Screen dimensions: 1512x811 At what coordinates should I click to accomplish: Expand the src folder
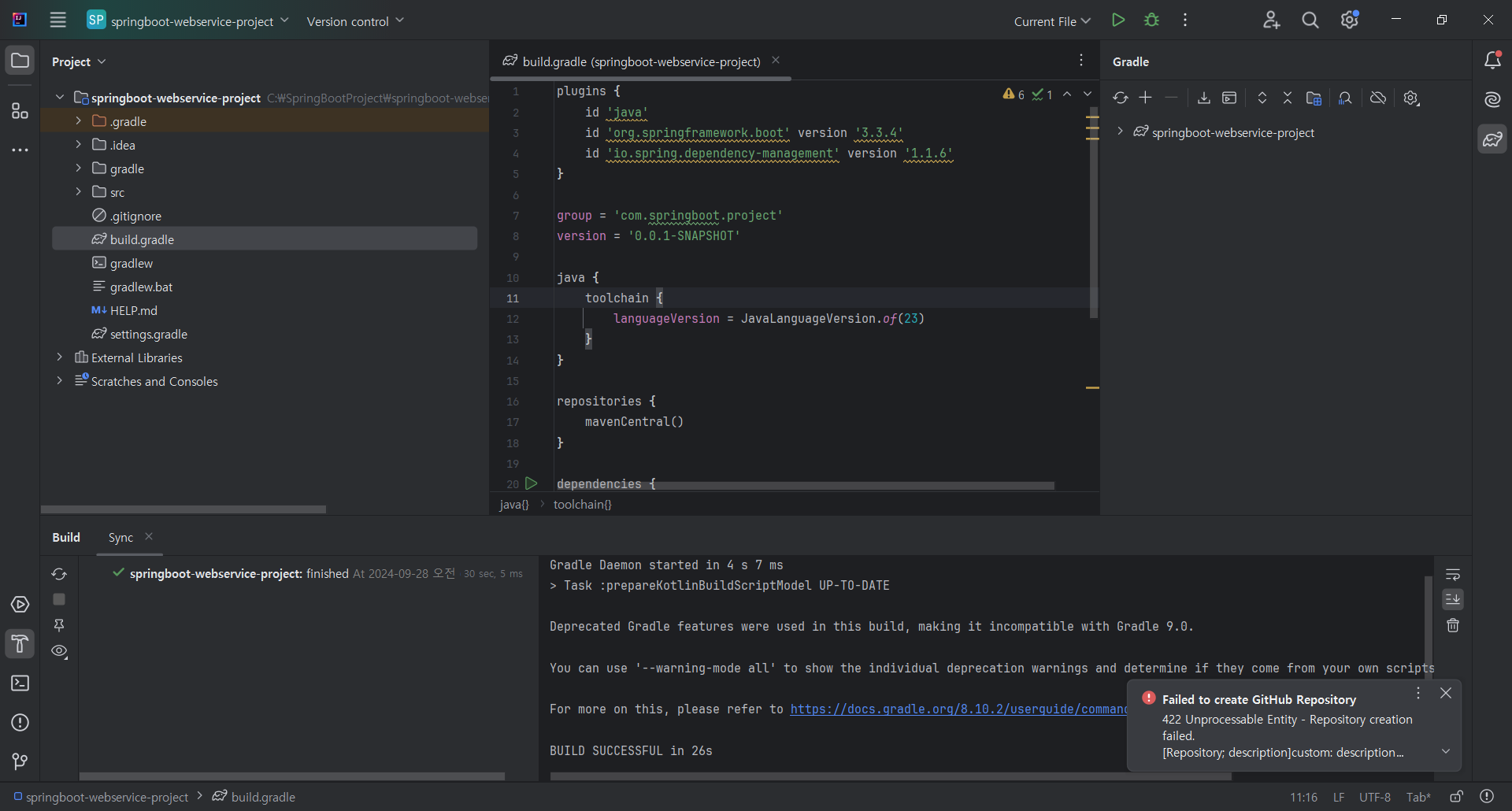pos(78,191)
